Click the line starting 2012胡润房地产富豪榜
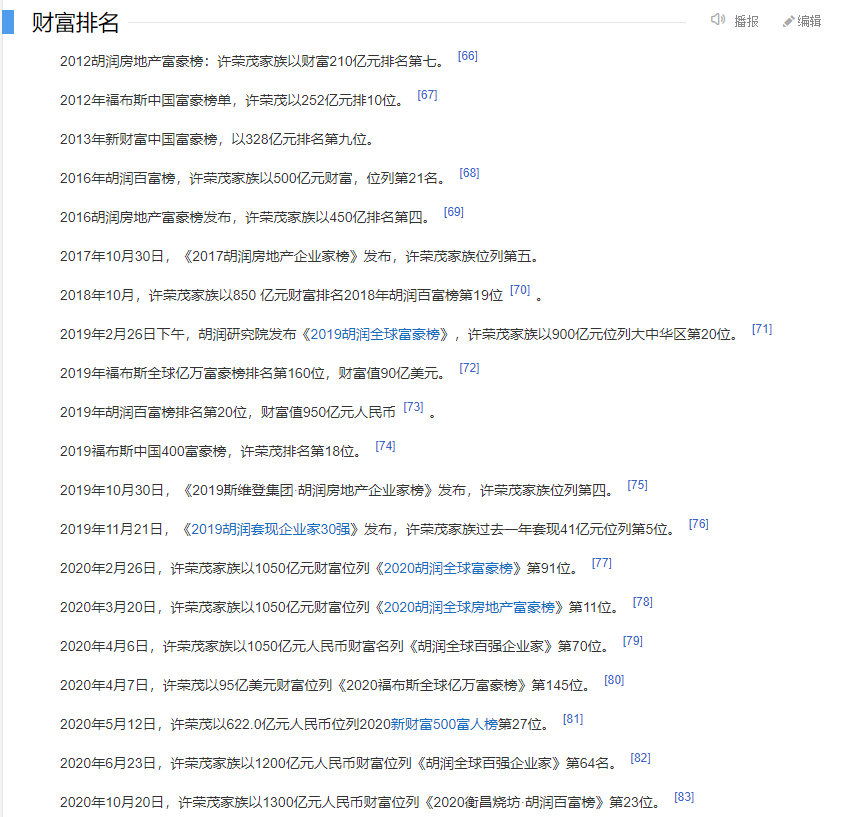Viewport: 851px width, 817px height. pos(252,61)
